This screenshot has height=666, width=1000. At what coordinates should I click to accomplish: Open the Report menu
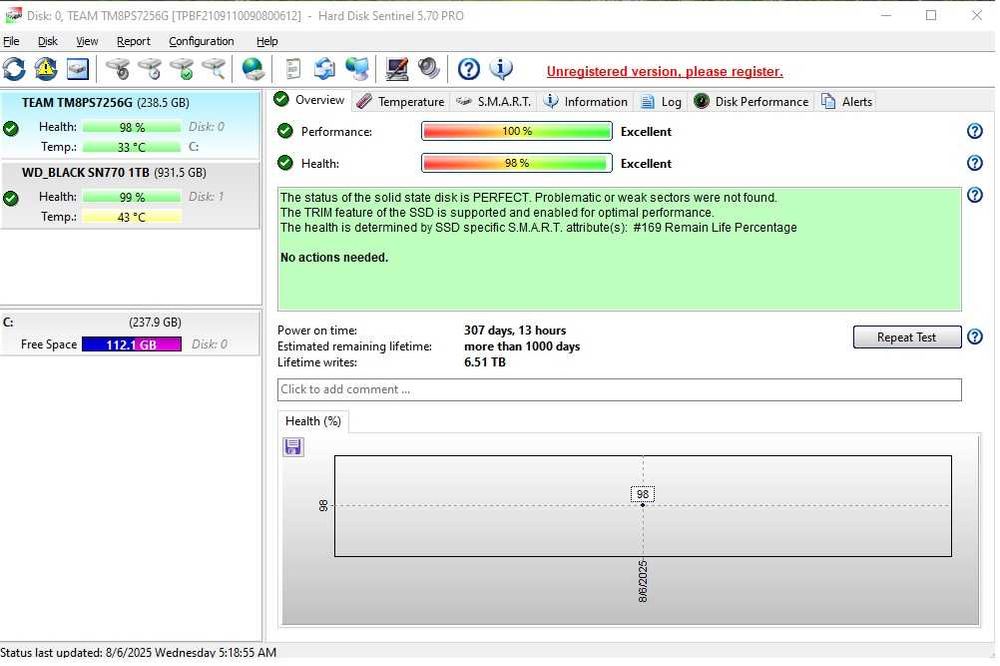133,41
